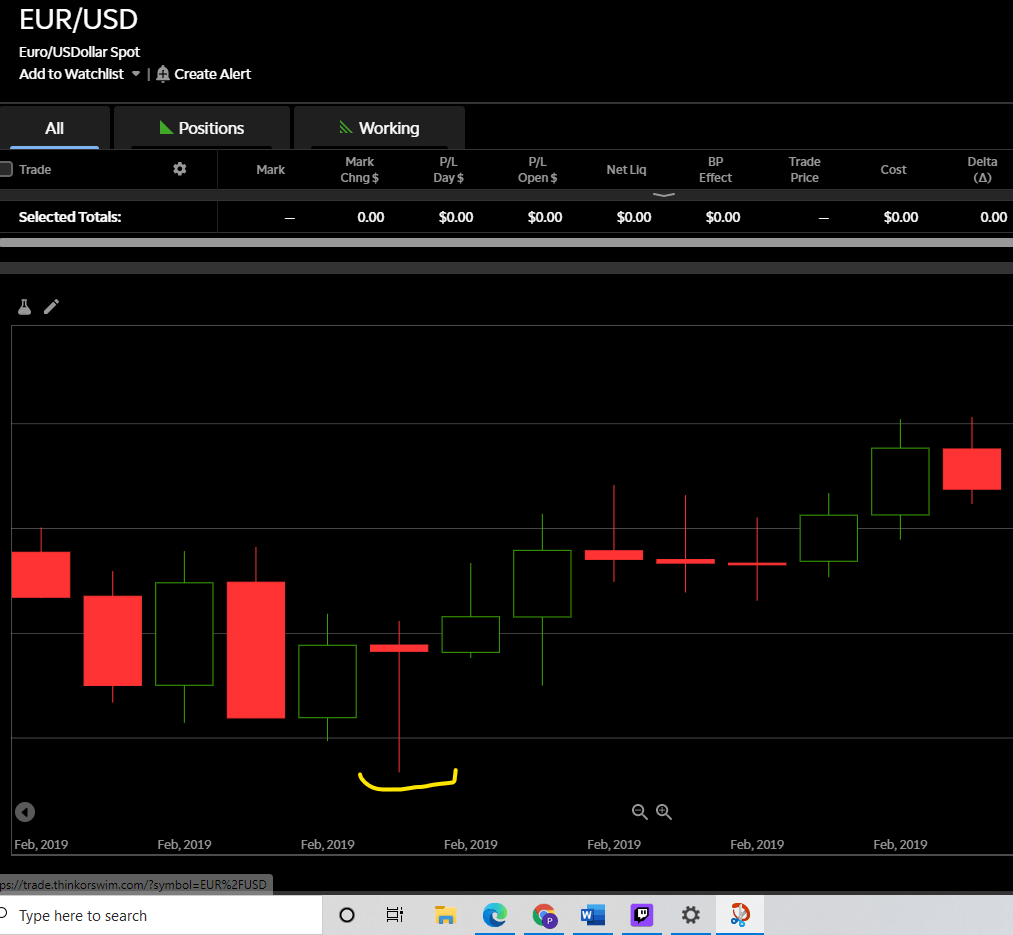Switch to the Working tab
This screenshot has height=935, width=1013.
tap(378, 128)
